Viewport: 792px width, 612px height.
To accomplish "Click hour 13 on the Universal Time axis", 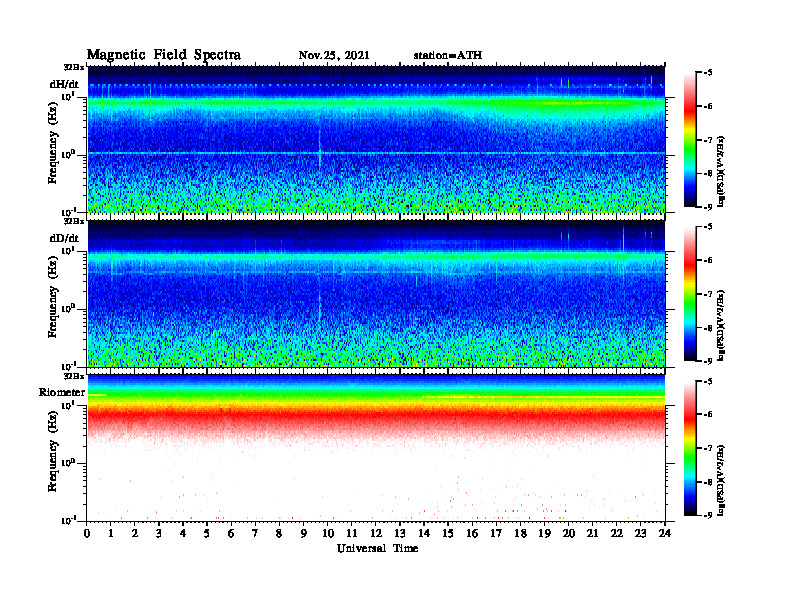I will tap(400, 534).
